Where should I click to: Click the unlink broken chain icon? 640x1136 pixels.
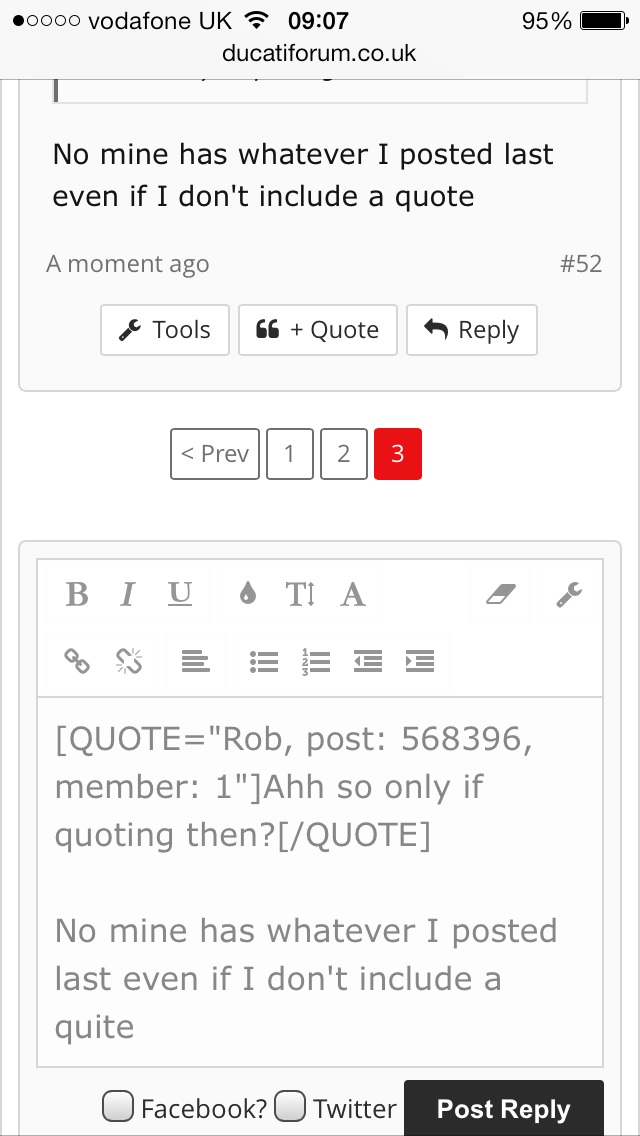tap(129, 661)
